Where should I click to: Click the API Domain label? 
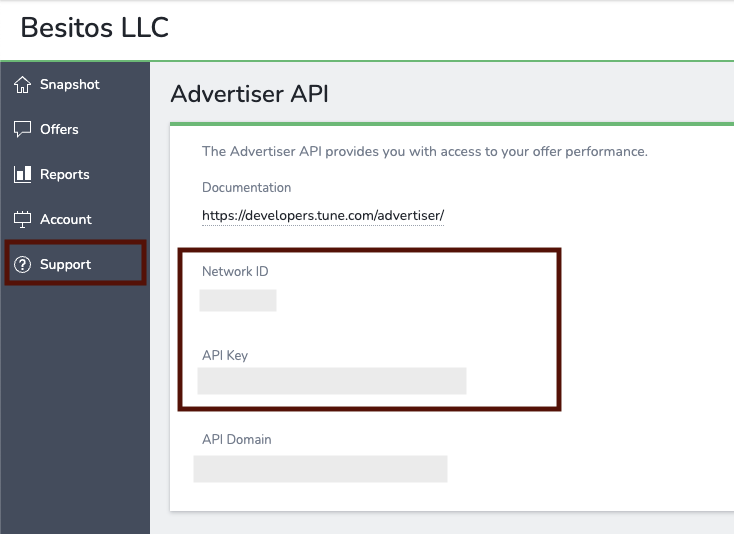point(236,439)
